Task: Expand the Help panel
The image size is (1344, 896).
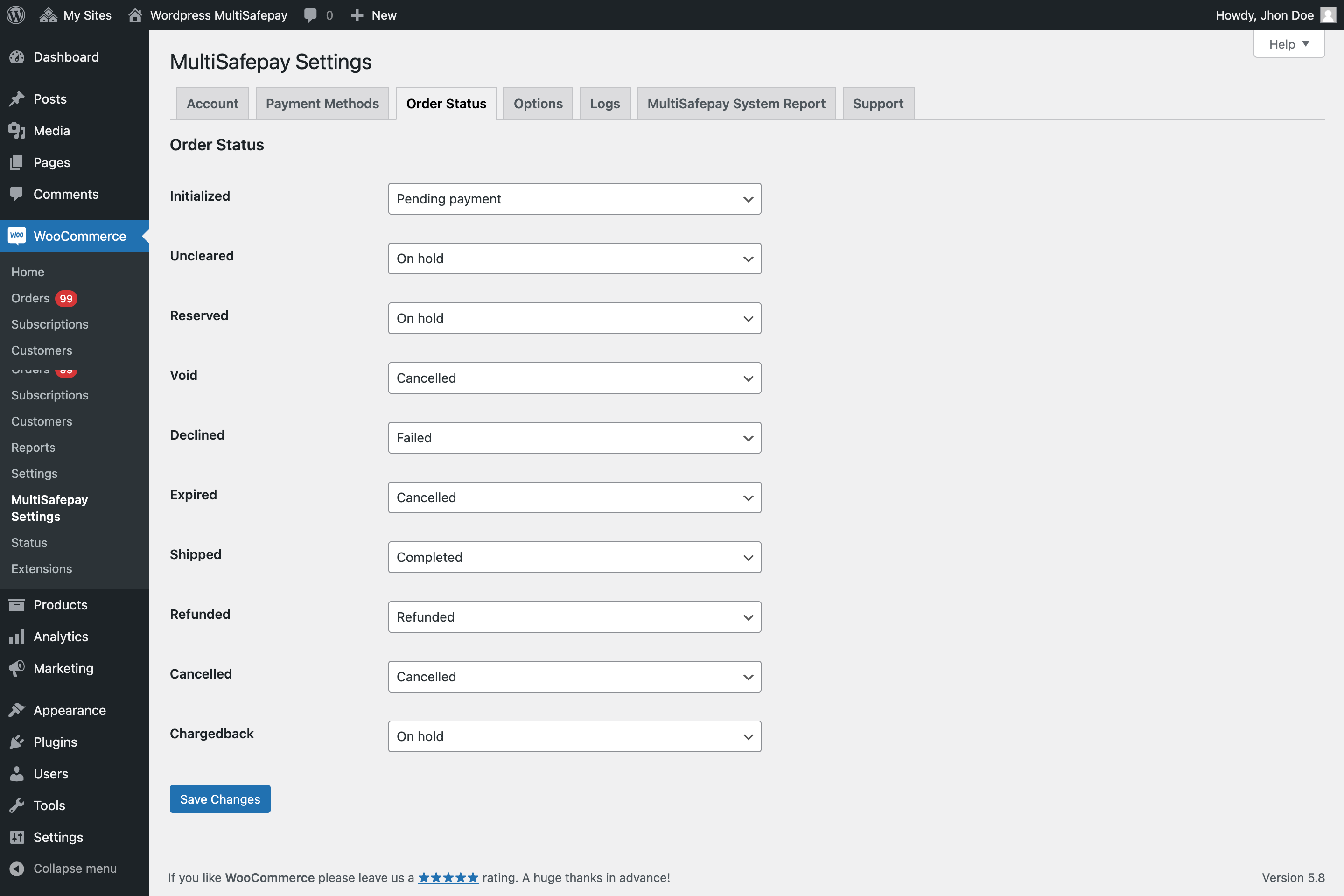Action: pos(1288,44)
